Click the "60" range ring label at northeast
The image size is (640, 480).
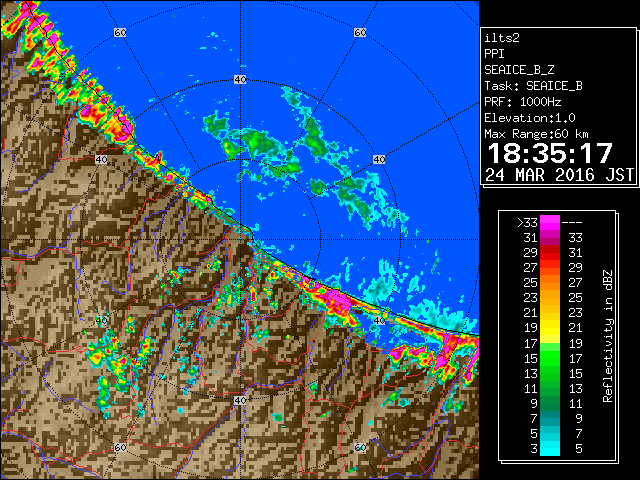pos(360,32)
